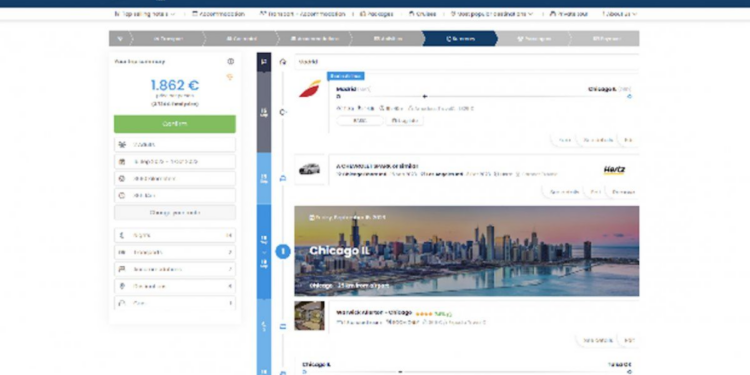Viewport: 750px width, 375px height.
Task: Click the Transports count row
Action: (175, 252)
